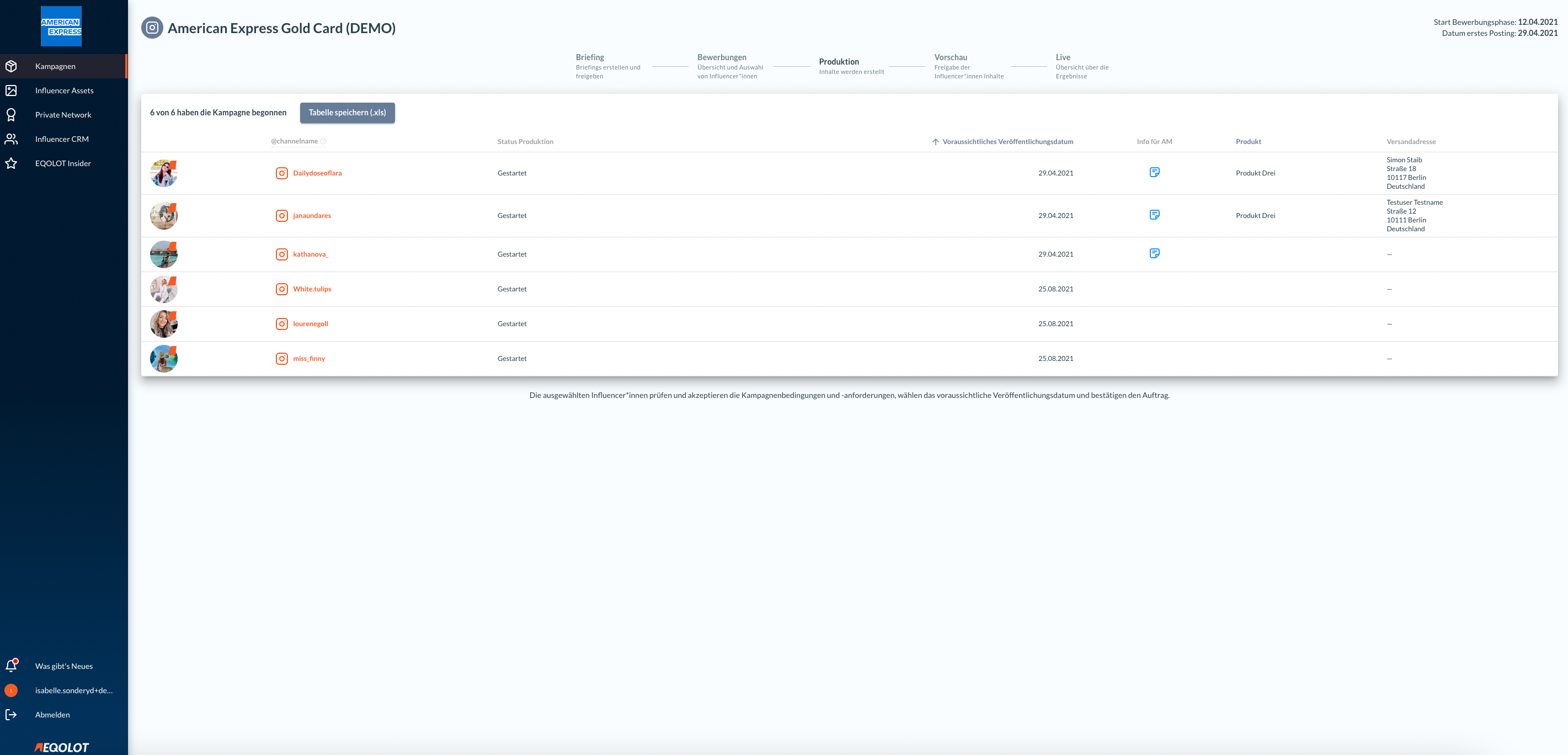This screenshot has height=755, width=1568.
Task: Go to the Briefing step
Action: click(x=590, y=57)
